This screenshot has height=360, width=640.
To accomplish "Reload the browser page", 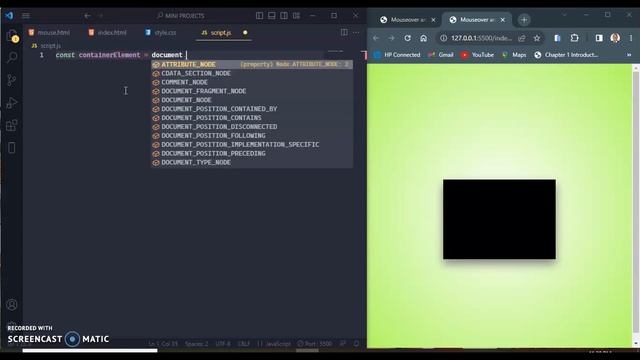I will click(407, 38).
